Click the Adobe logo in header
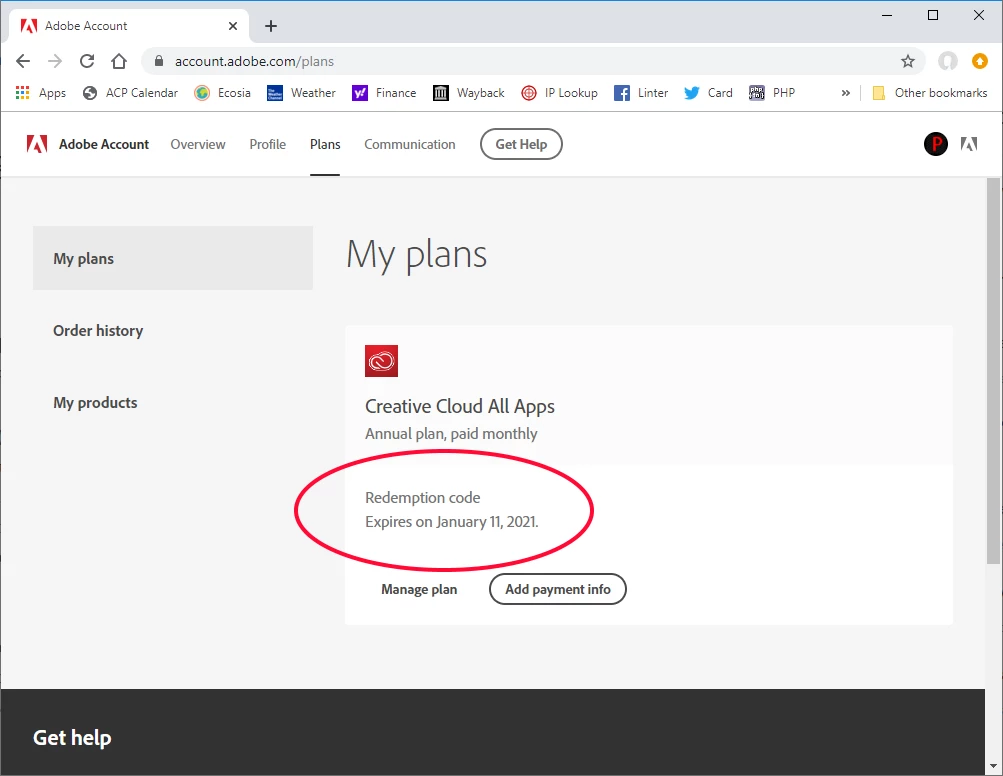This screenshot has height=776, width=1003. pyautogui.click(x=37, y=144)
